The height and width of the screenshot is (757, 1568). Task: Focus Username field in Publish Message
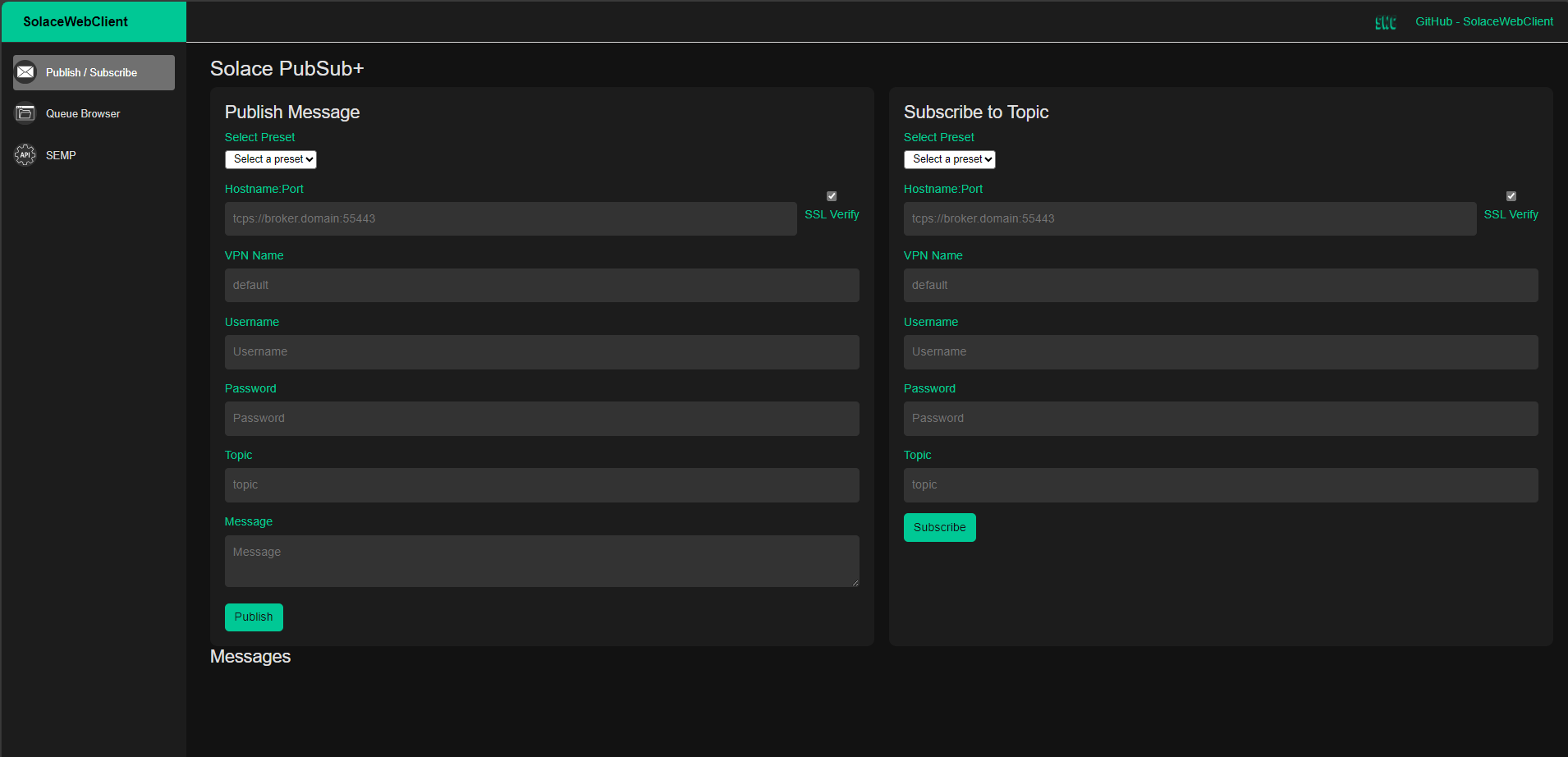click(x=542, y=351)
